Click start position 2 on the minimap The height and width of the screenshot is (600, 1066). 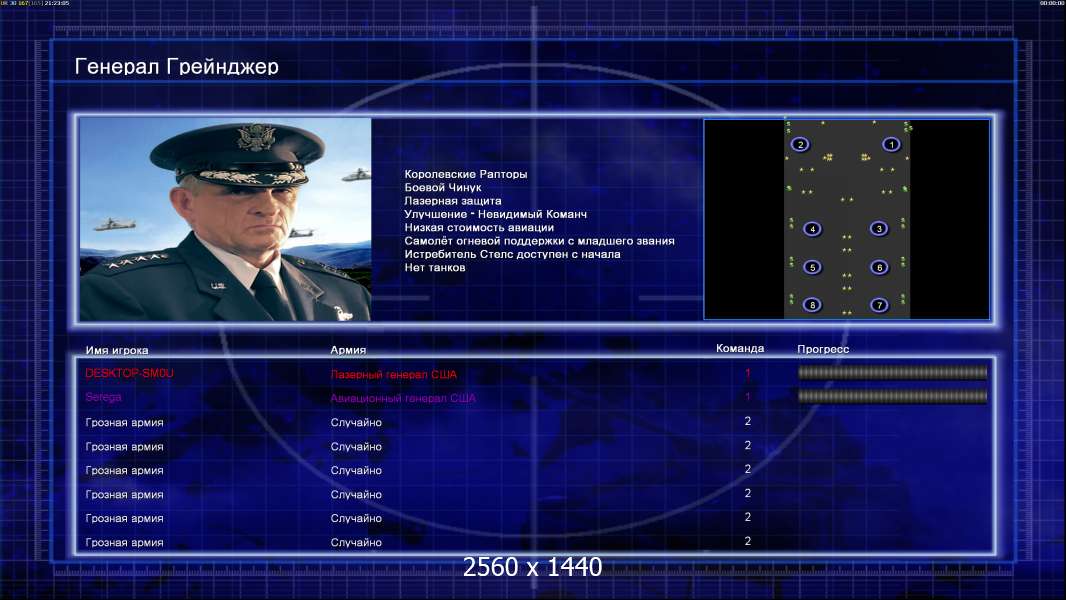[x=800, y=144]
